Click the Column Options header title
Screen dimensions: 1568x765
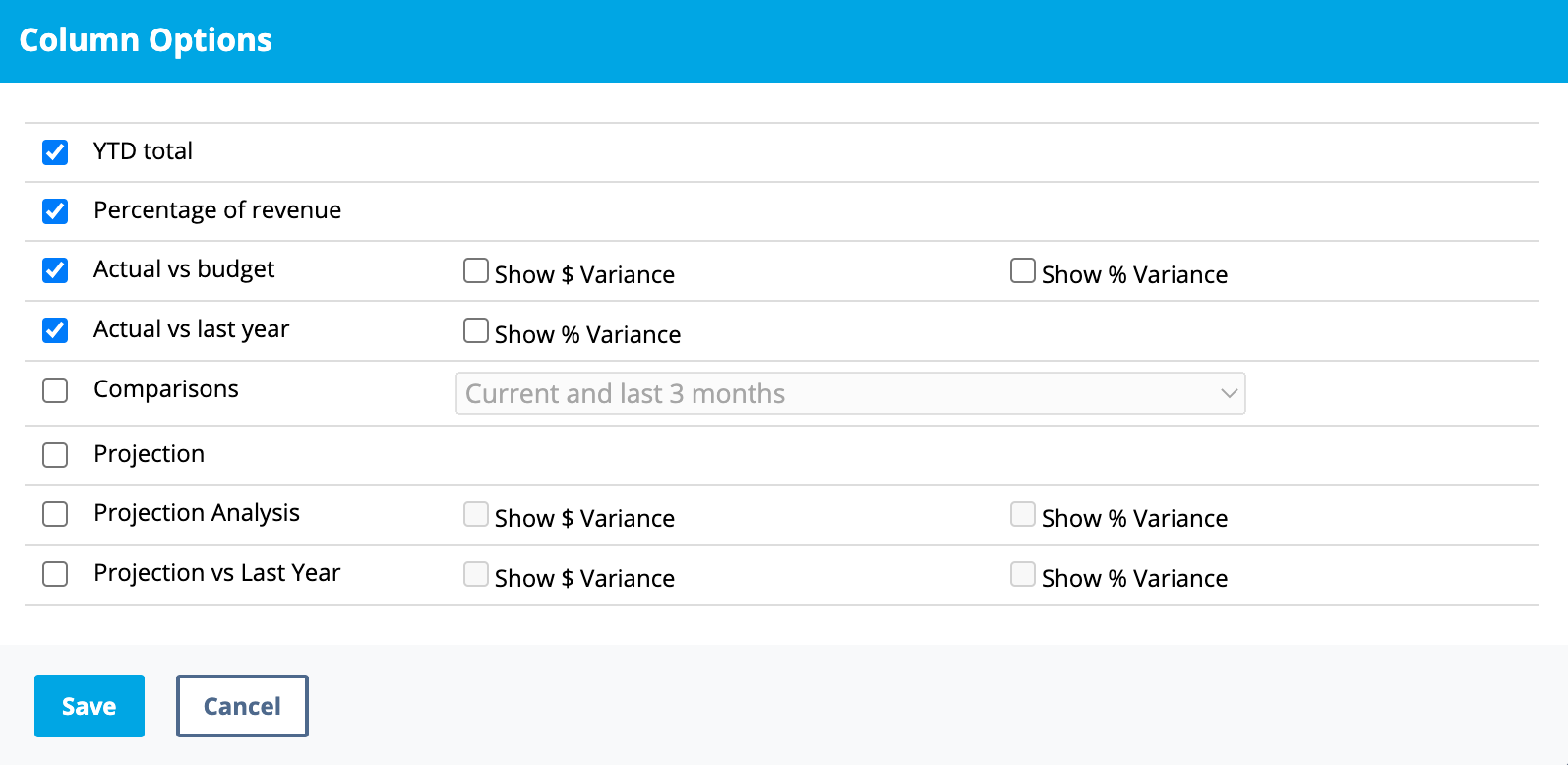pyautogui.click(x=146, y=40)
